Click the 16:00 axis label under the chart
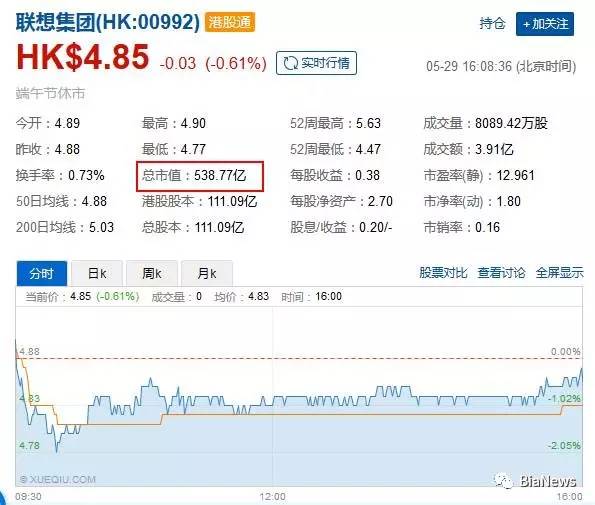This screenshot has height=505, width=595. [570, 497]
